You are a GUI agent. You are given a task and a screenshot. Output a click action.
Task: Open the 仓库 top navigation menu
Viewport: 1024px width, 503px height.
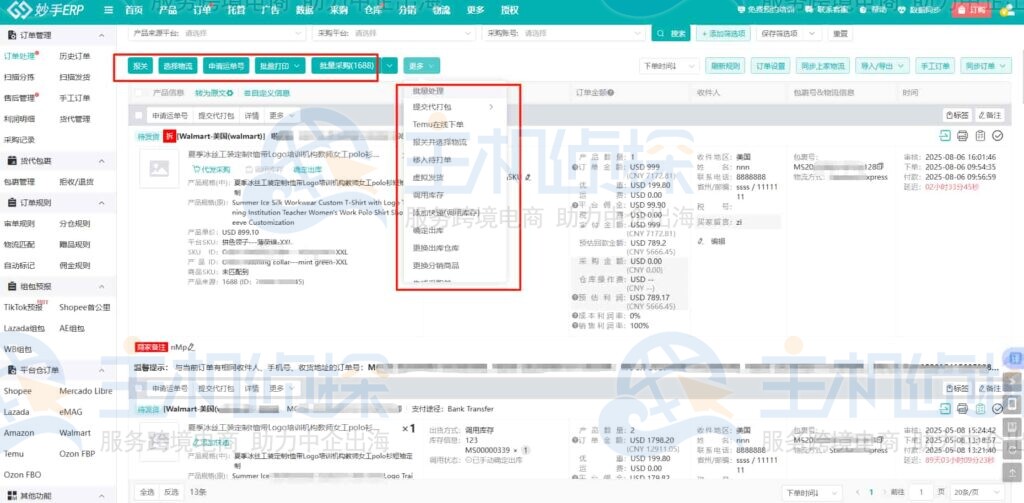coord(373,10)
